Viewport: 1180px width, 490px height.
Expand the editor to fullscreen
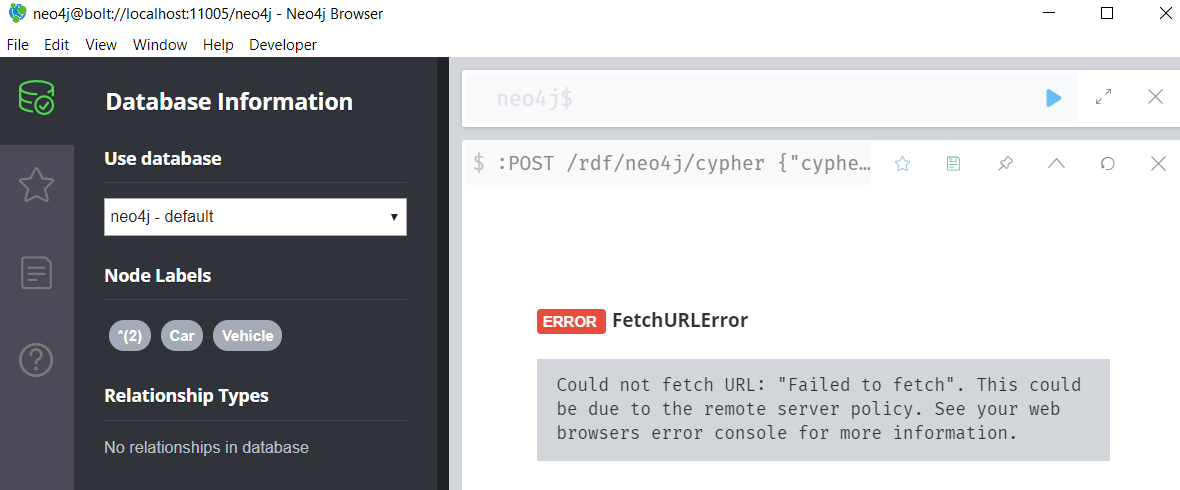(x=1104, y=97)
